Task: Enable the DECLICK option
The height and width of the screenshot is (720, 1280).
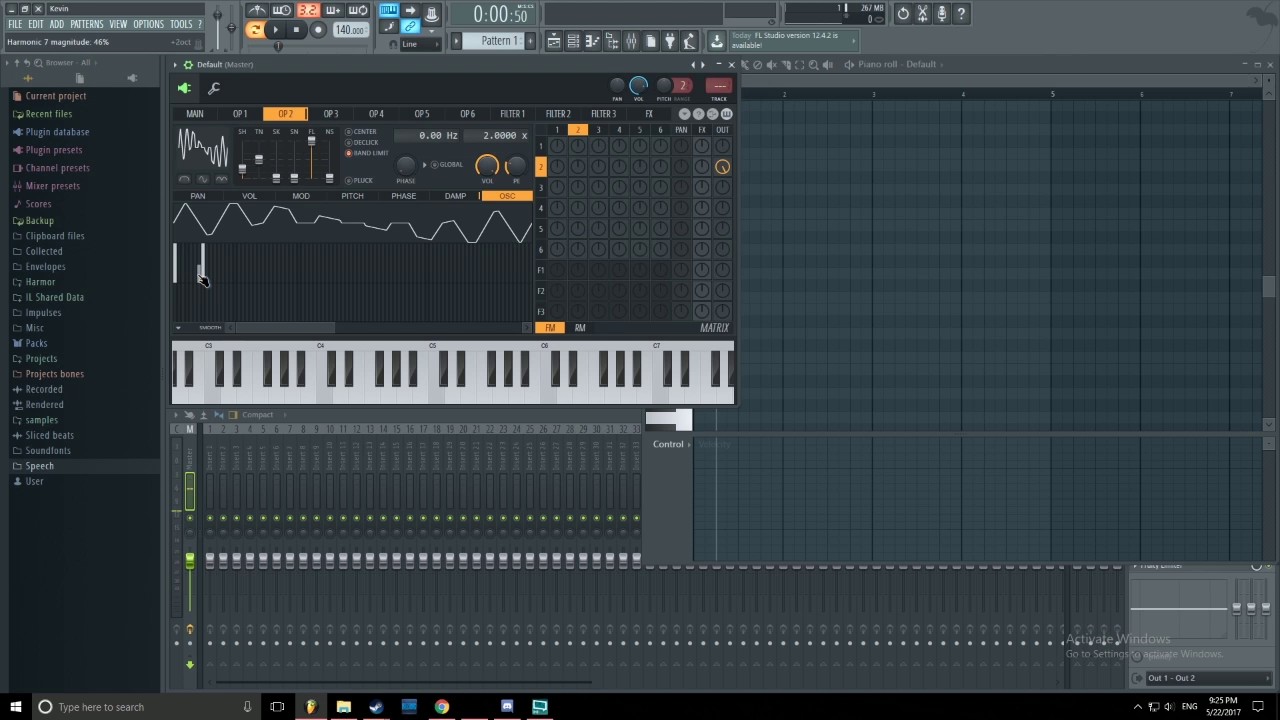Action: point(362,143)
